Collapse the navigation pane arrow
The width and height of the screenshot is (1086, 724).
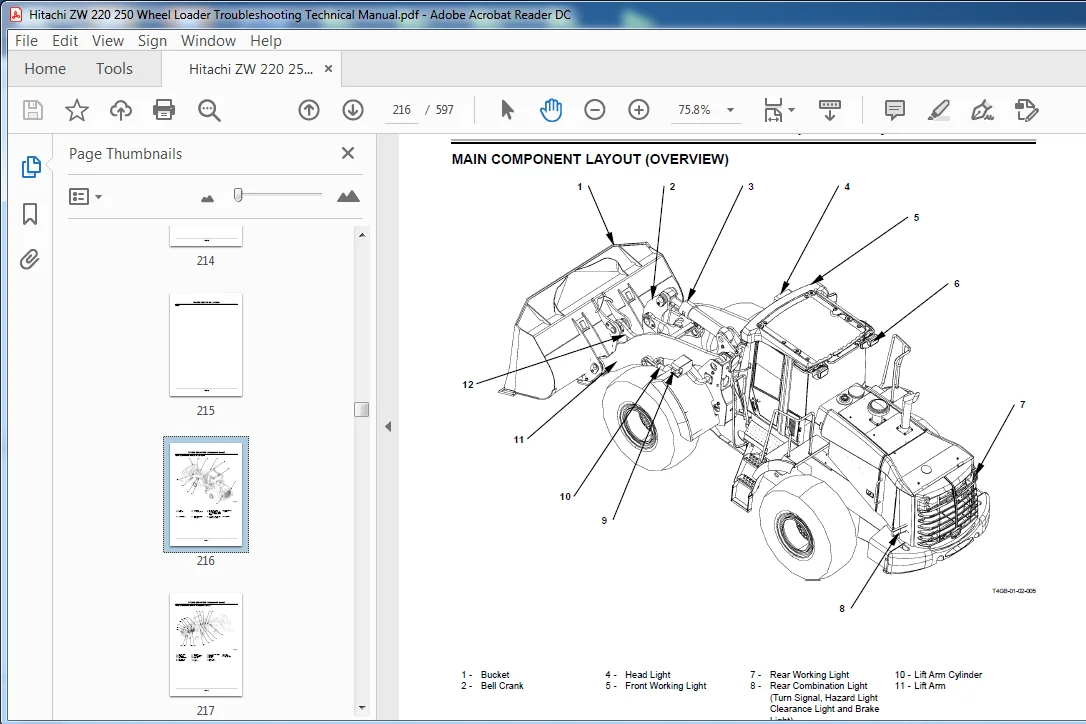(x=388, y=427)
